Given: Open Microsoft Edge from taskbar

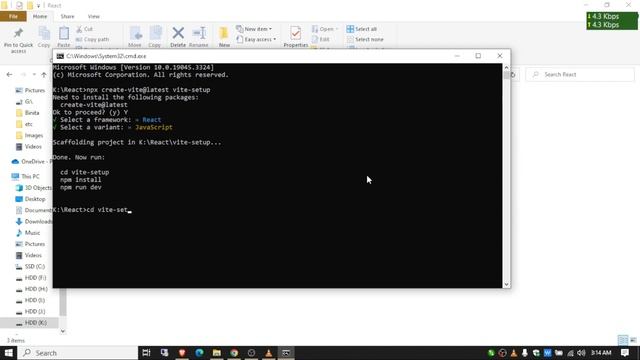Looking at the screenshot, I should 199,353.
